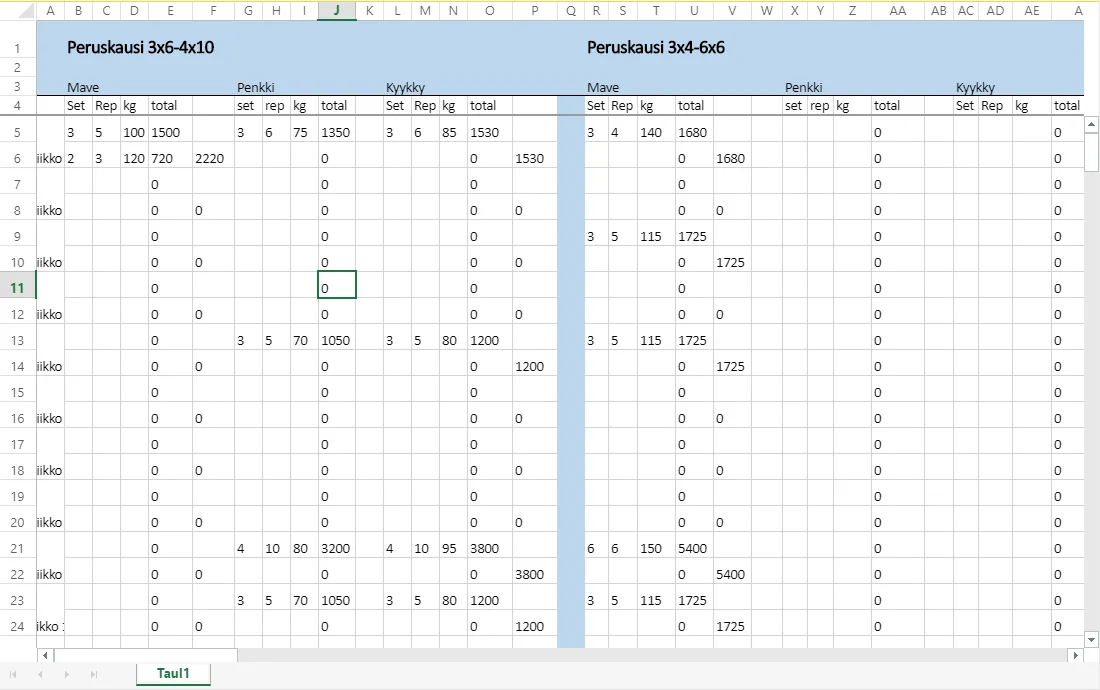The image size is (1100, 690).
Task: Click the horizontal scrollbar thumb
Action: pyautogui.click(x=145, y=656)
